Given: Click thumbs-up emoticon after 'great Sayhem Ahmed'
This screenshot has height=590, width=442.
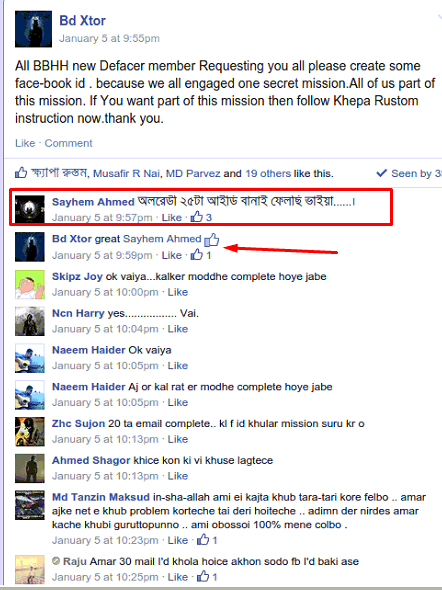Looking at the screenshot, I should [212, 239].
